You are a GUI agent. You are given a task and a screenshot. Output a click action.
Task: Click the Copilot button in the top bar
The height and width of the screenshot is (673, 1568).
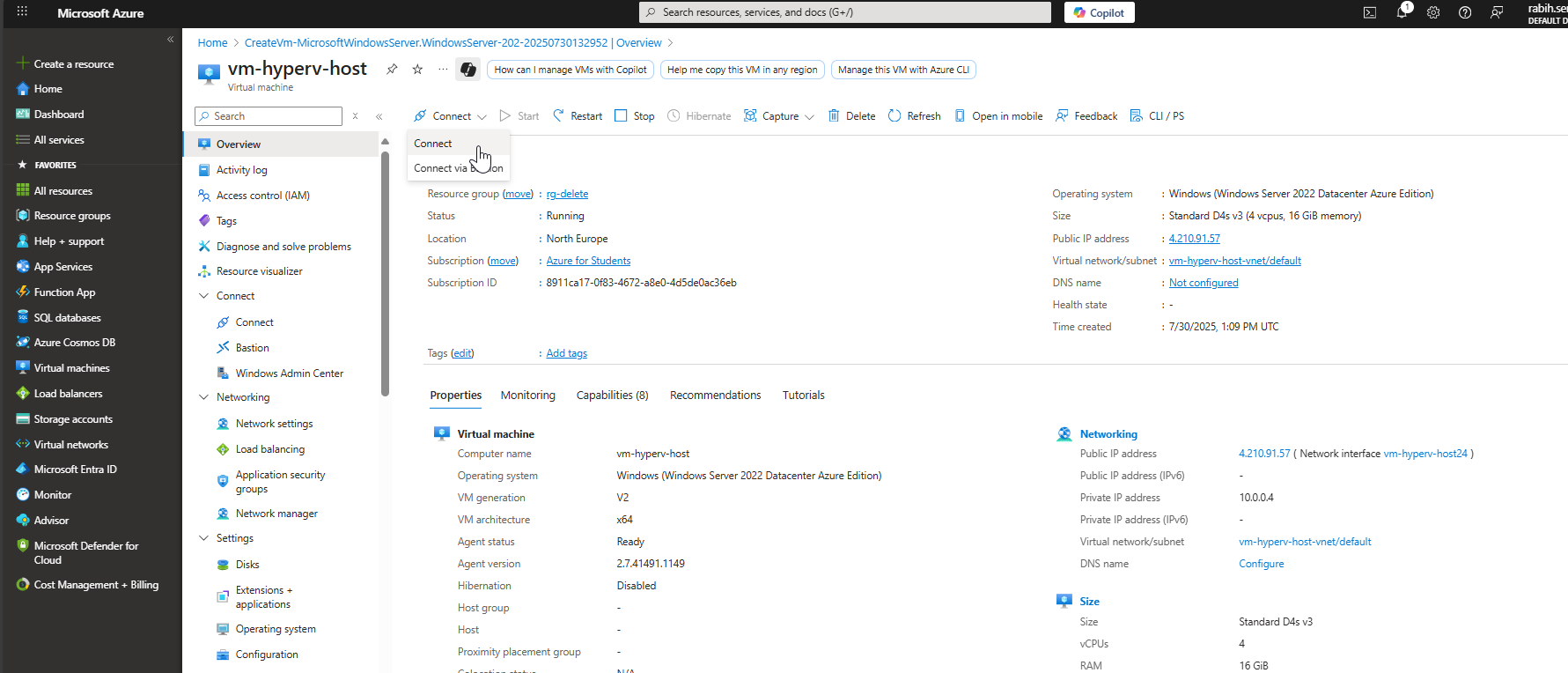[1099, 12]
